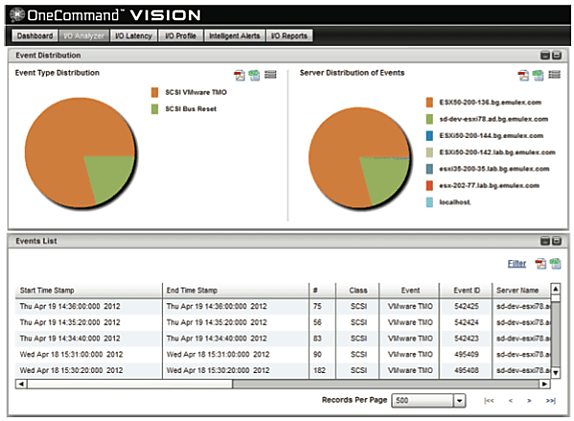Open the Records Per Page dropdown
The image size is (574, 421).
click(x=459, y=400)
